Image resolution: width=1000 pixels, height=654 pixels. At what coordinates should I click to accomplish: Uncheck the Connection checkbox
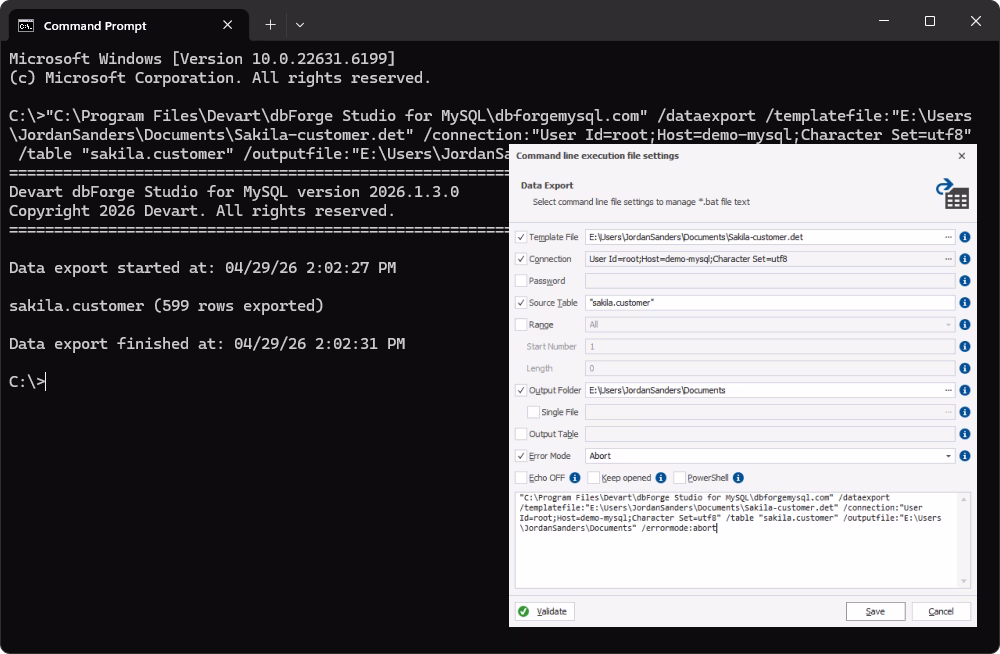coord(521,259)
